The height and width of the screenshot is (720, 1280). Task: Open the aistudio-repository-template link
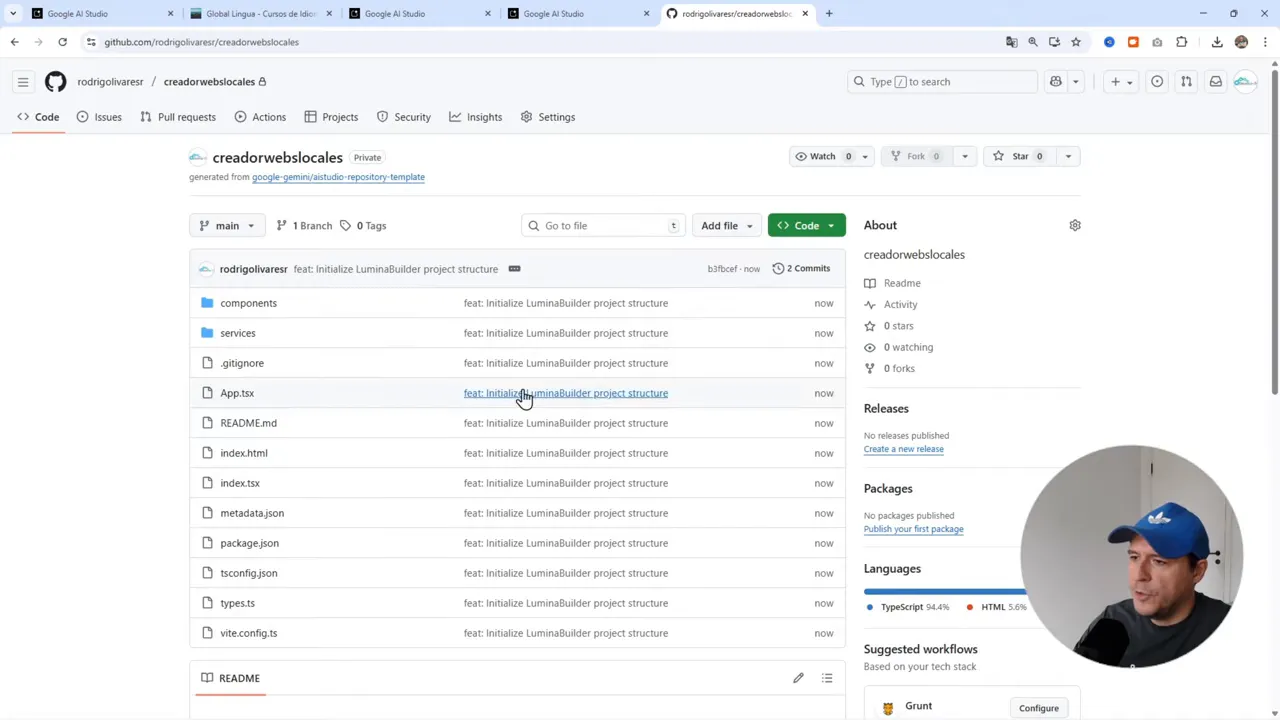338,177
